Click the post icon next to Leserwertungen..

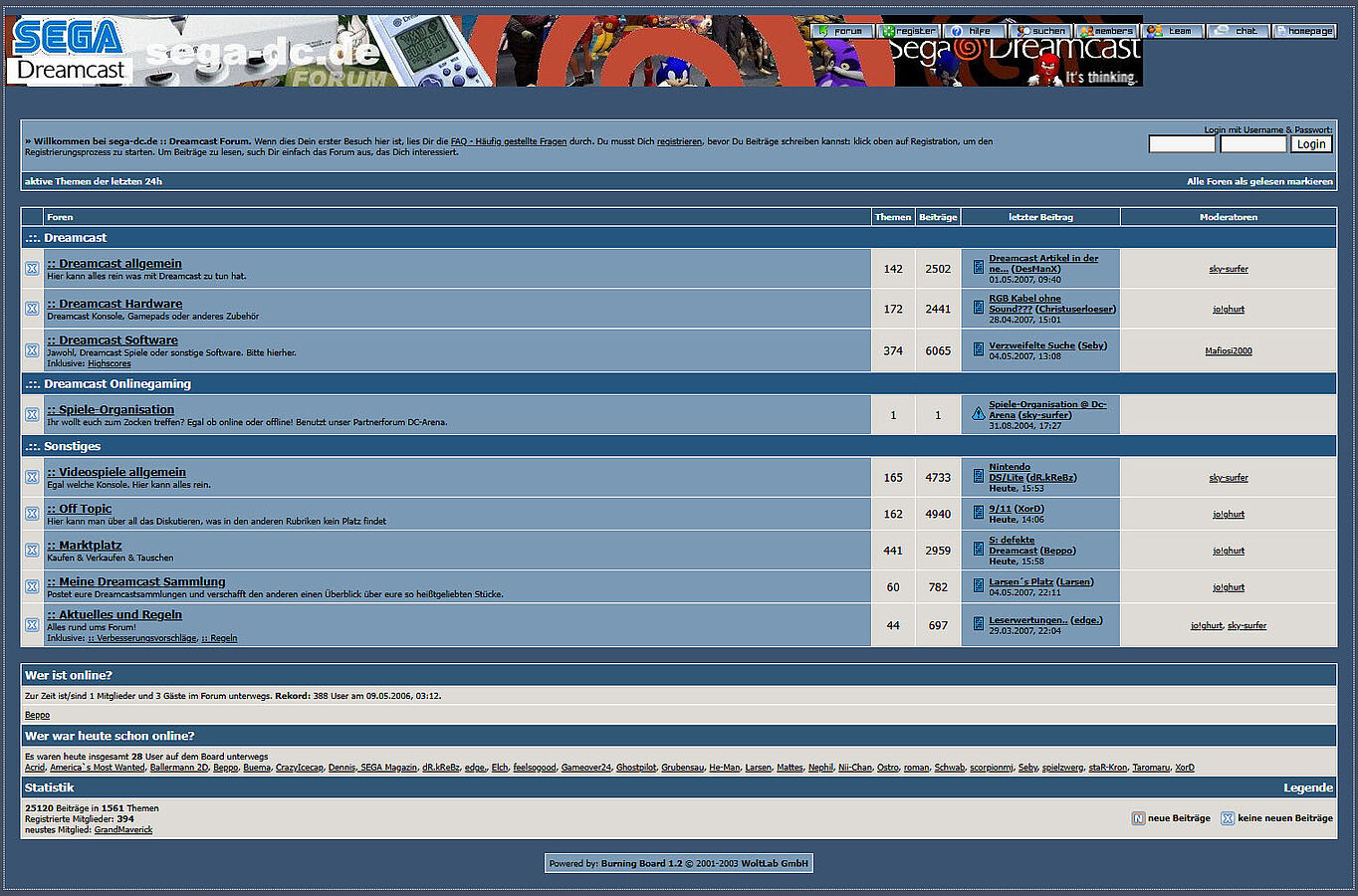pos(978,623)
